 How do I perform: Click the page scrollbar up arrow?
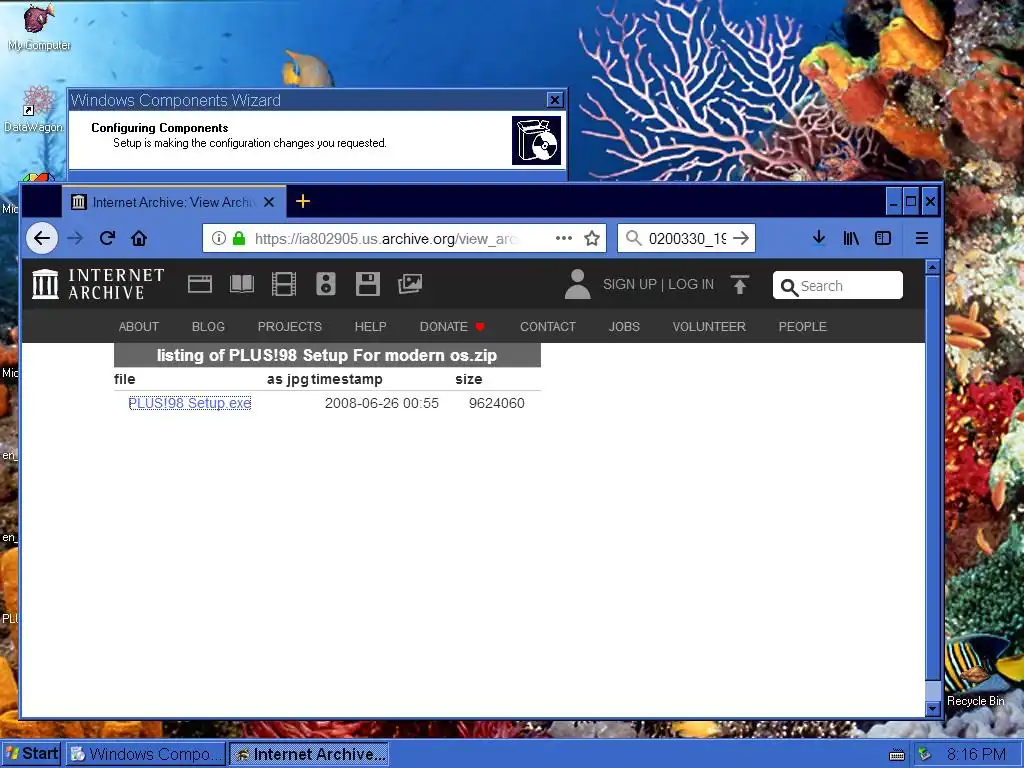[933, 267]
